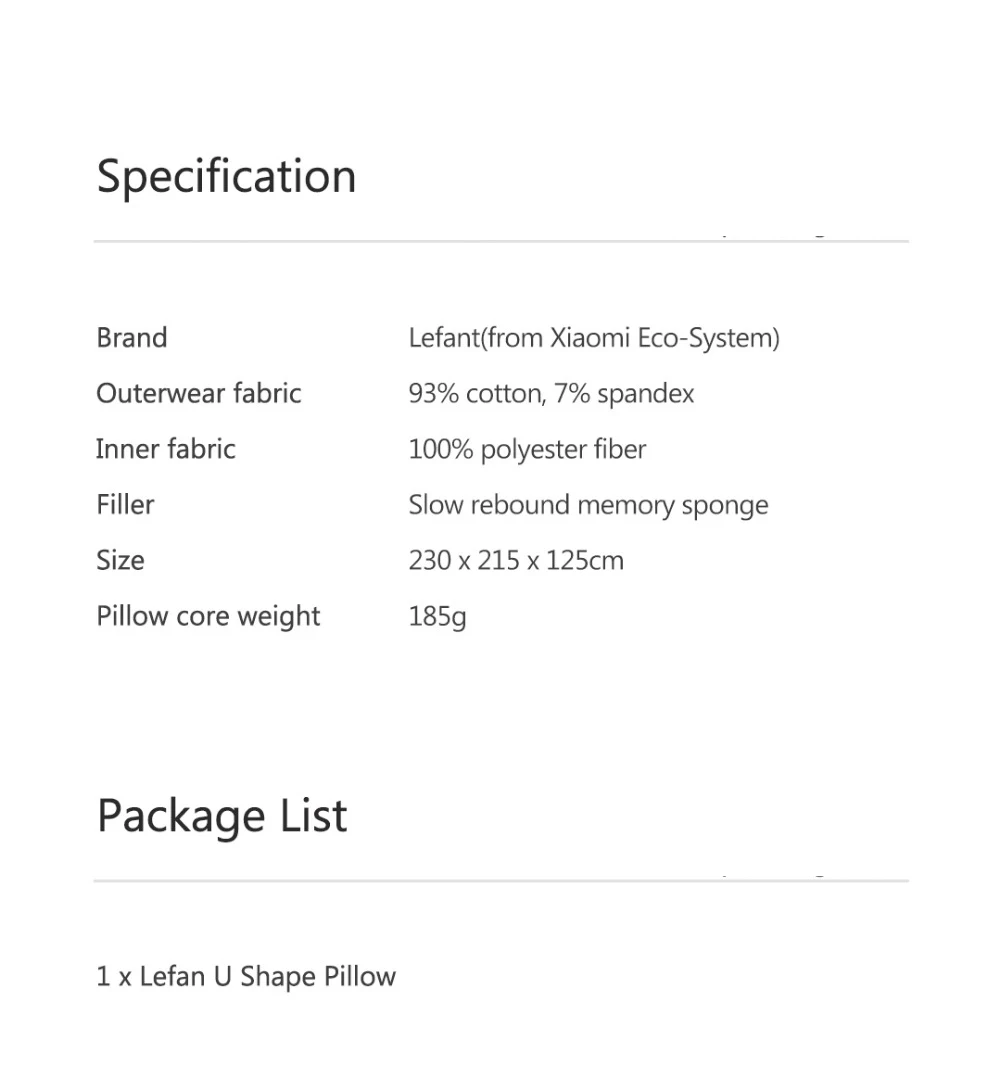Click the divider line under Package List
This screenshot has height=1069, width=1000.
(501, 880)
